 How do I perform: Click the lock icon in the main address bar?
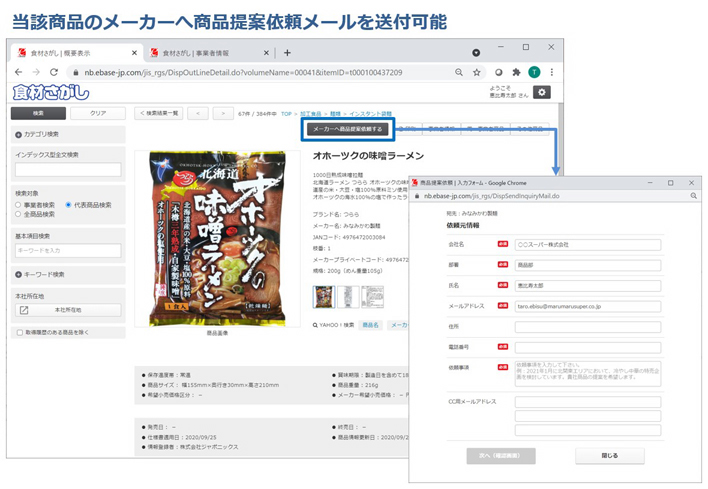[75, 72]
